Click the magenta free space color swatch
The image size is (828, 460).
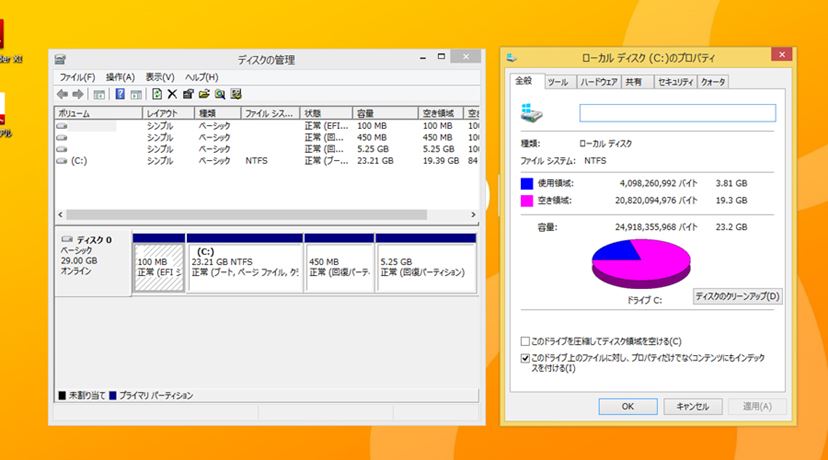pos(526,201)
